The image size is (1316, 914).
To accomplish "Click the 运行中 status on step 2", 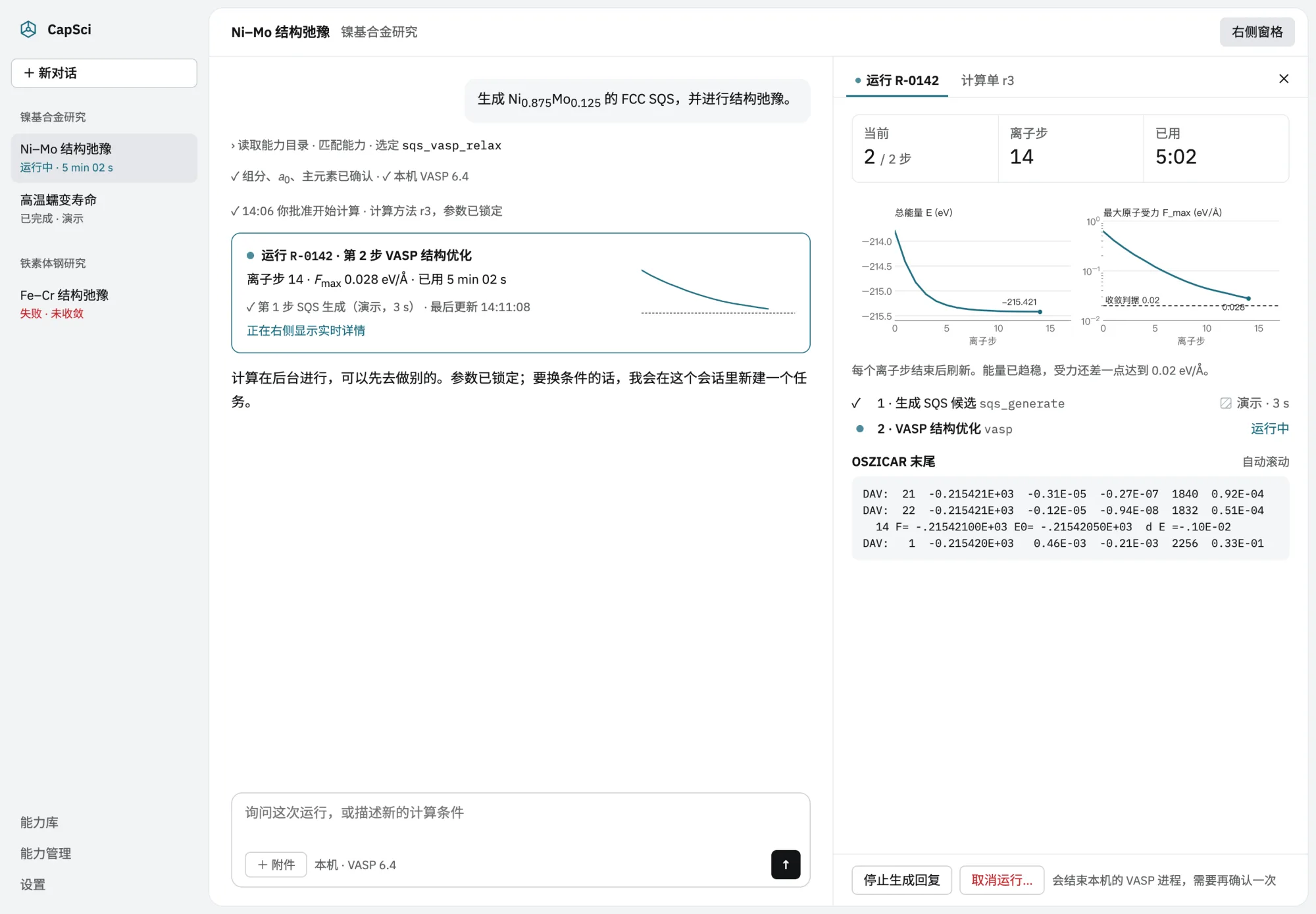I will coord(1269,429).
